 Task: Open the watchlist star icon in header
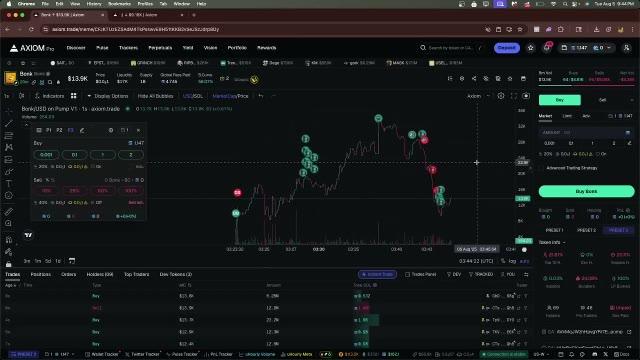point(531,48)
